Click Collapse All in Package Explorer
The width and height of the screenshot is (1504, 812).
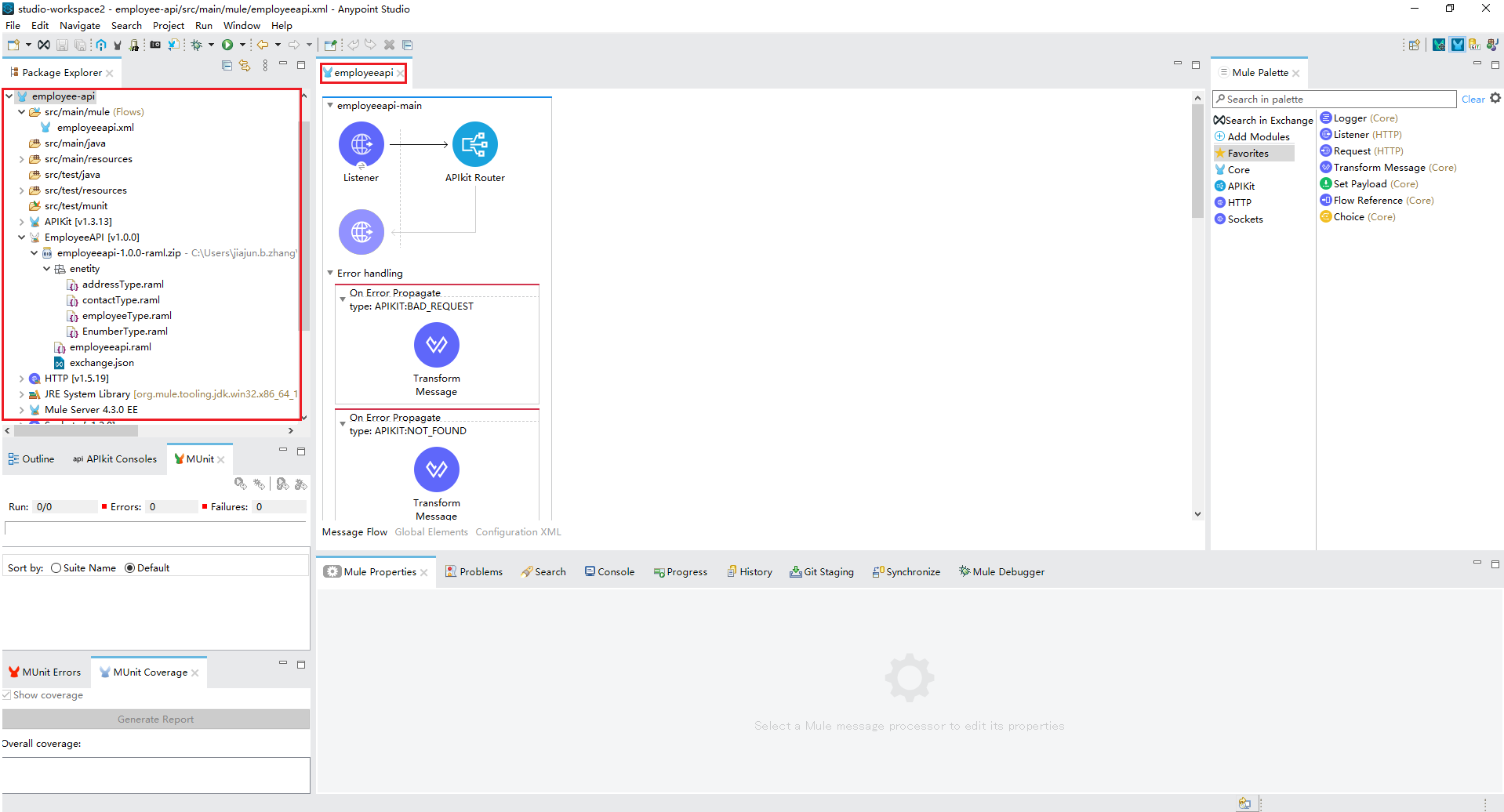227,65
